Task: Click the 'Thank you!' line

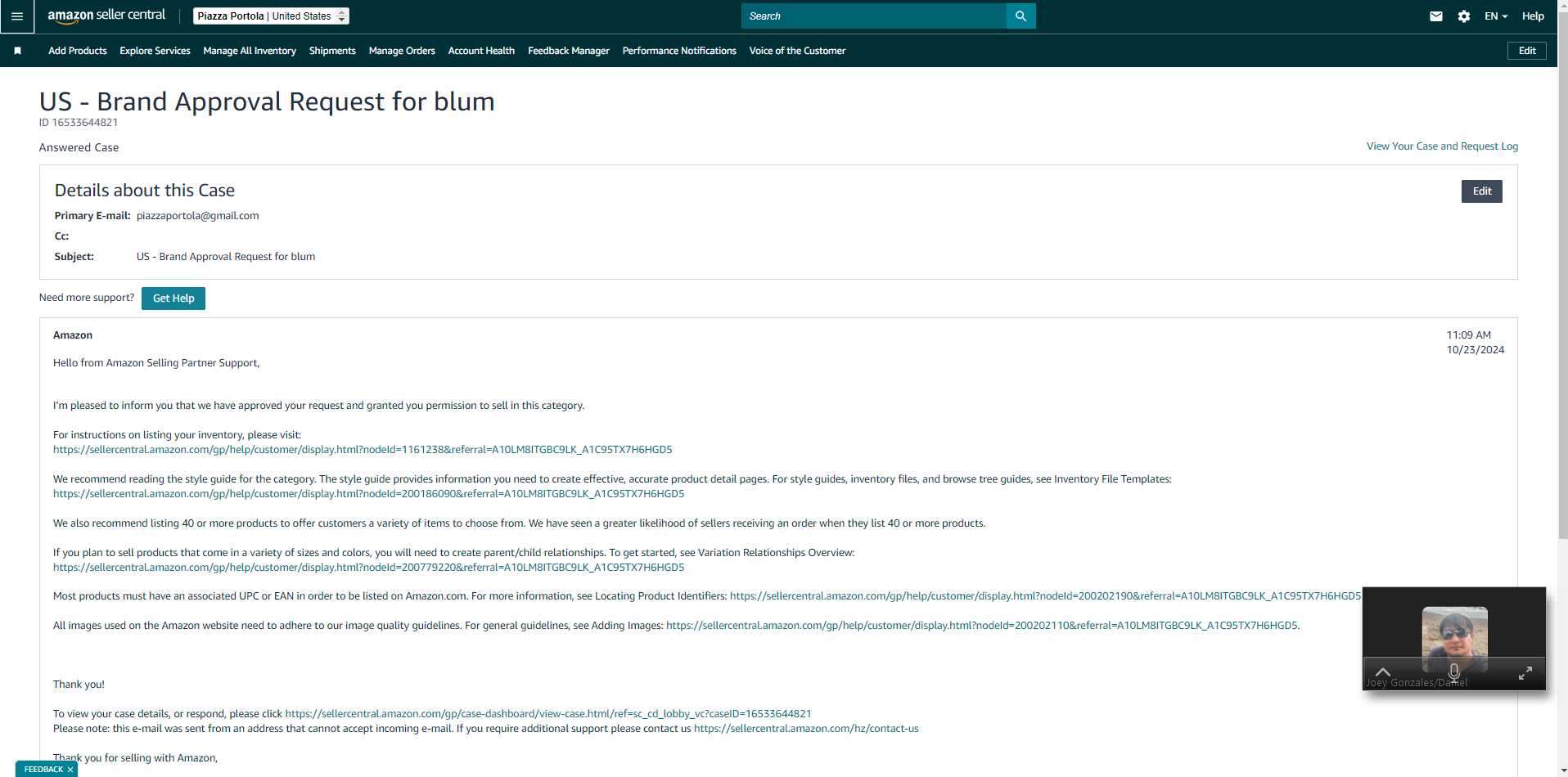Action: (x=79, y=685)
